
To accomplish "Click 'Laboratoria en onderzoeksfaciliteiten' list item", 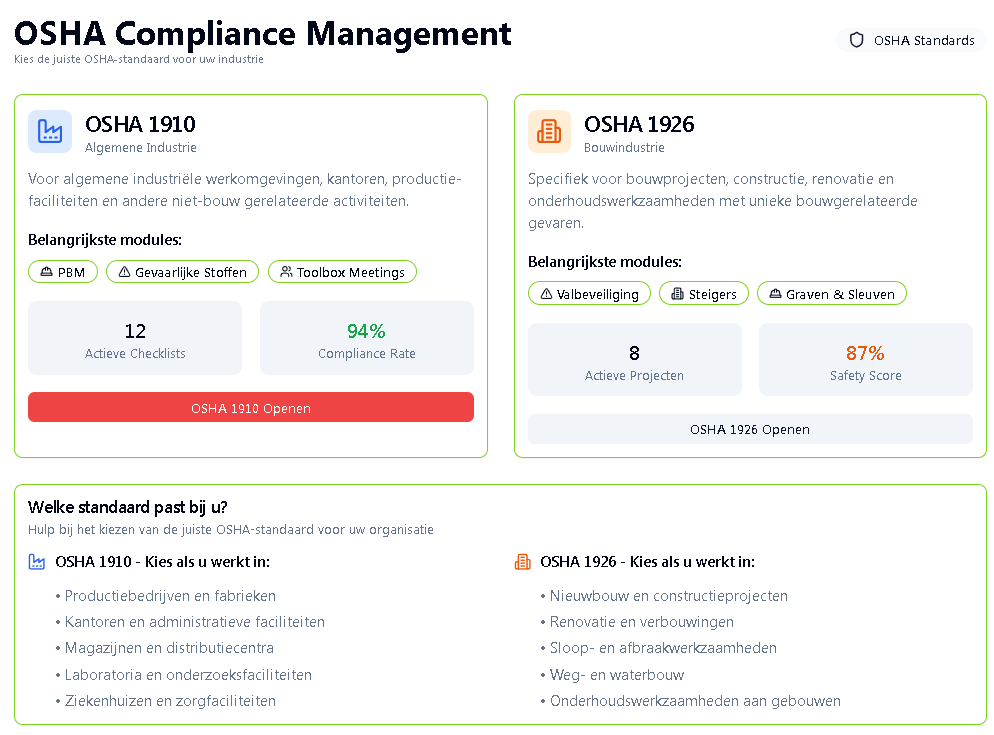I will tap(188, 675).
